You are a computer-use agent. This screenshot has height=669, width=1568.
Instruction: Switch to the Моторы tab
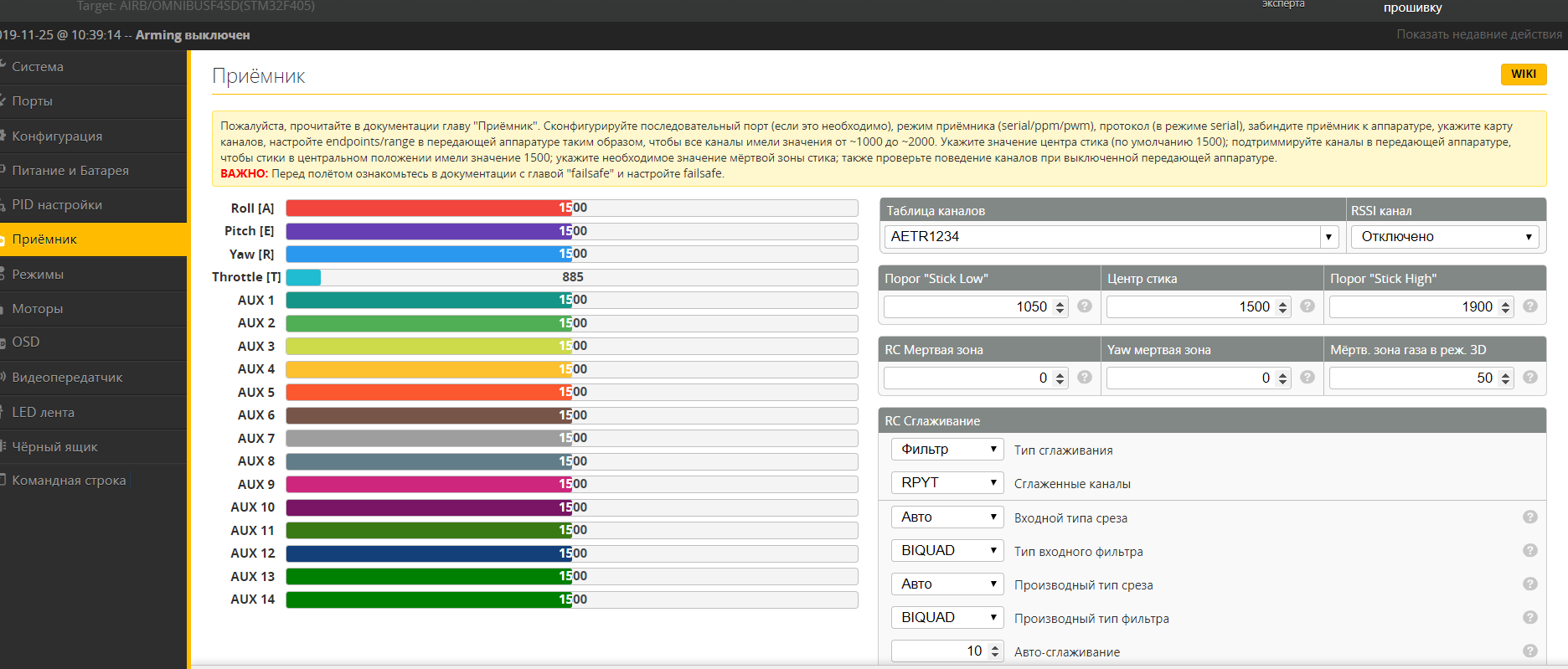(38, 309)
